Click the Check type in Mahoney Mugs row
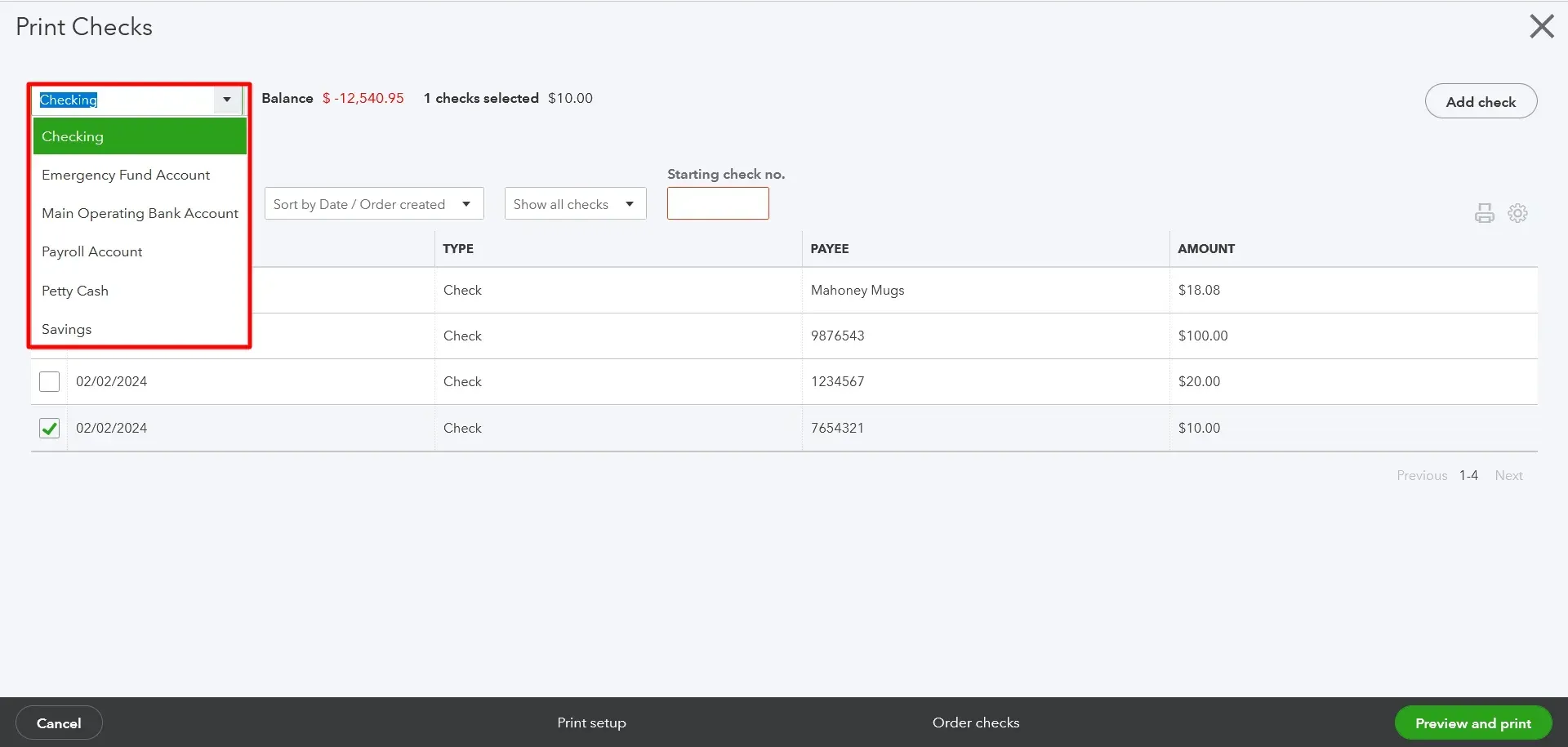The height and width of the screenshot is (747, 1568). coord(462,290)
